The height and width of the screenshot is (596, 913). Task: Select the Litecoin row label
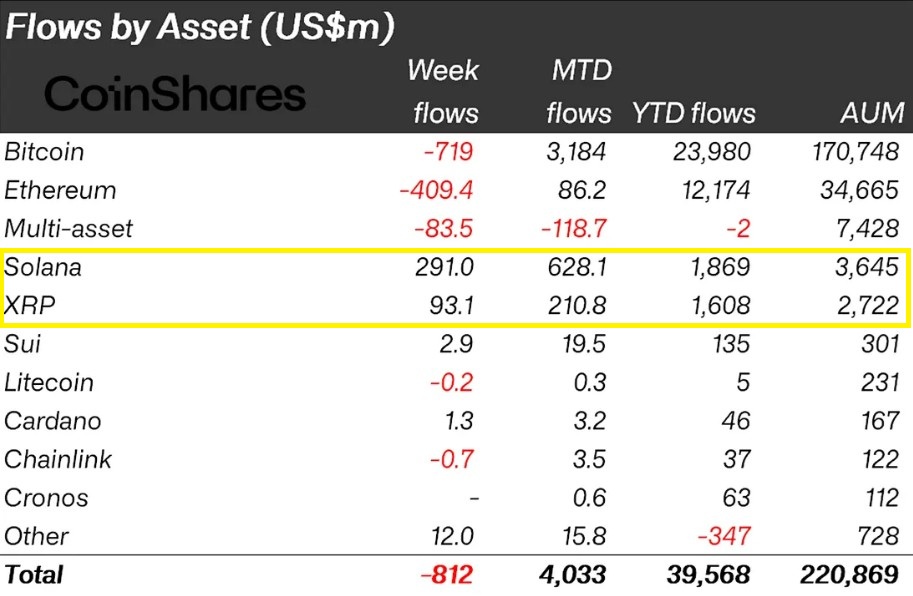49,383
